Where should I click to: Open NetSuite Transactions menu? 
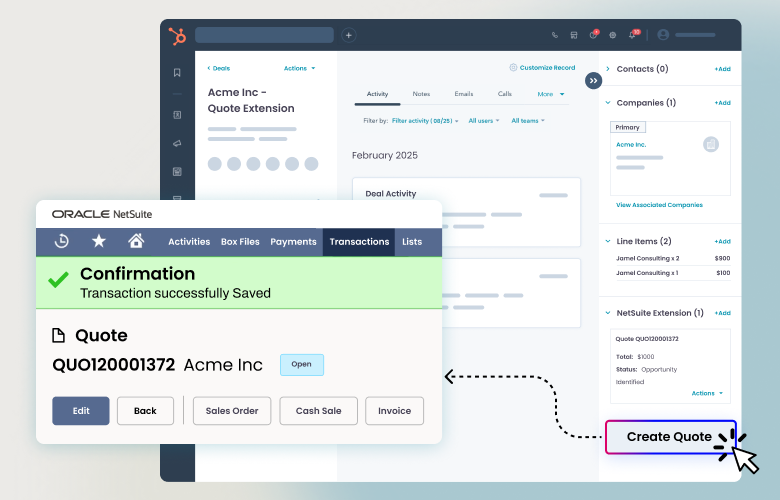(359, 242)
